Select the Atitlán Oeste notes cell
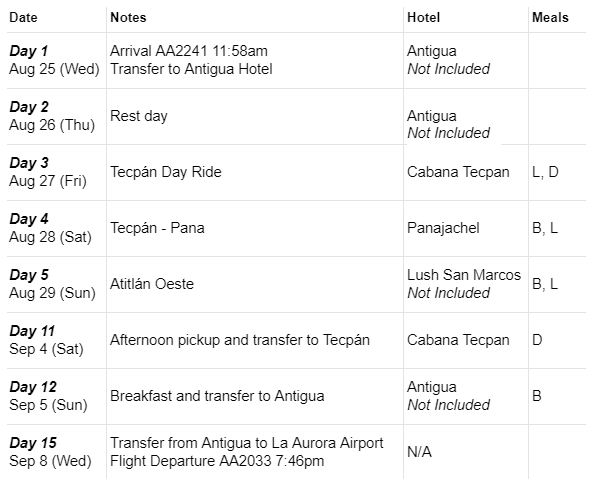The width and height of the screenshot is (595, 482). point(255,284)
